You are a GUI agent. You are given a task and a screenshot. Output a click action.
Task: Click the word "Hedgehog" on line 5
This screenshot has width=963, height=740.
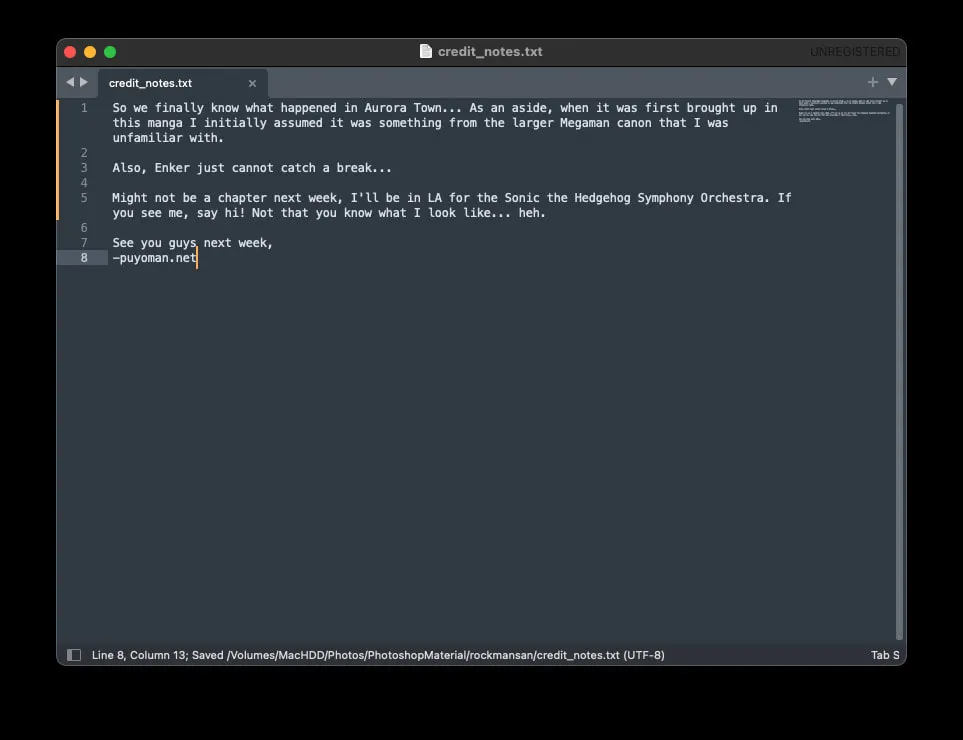[602, 198]
